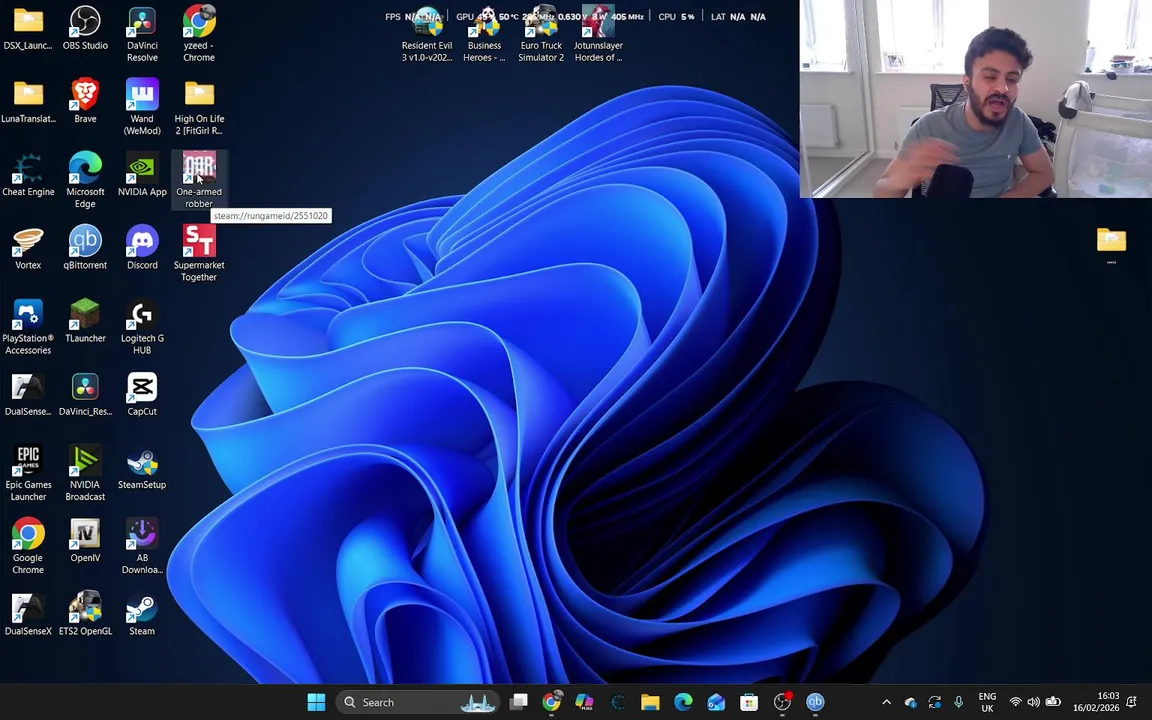The image size is (1152, 720).
Task: Select the ETS2 OpenGL shortcut
Action: click(x=85, y=614)
